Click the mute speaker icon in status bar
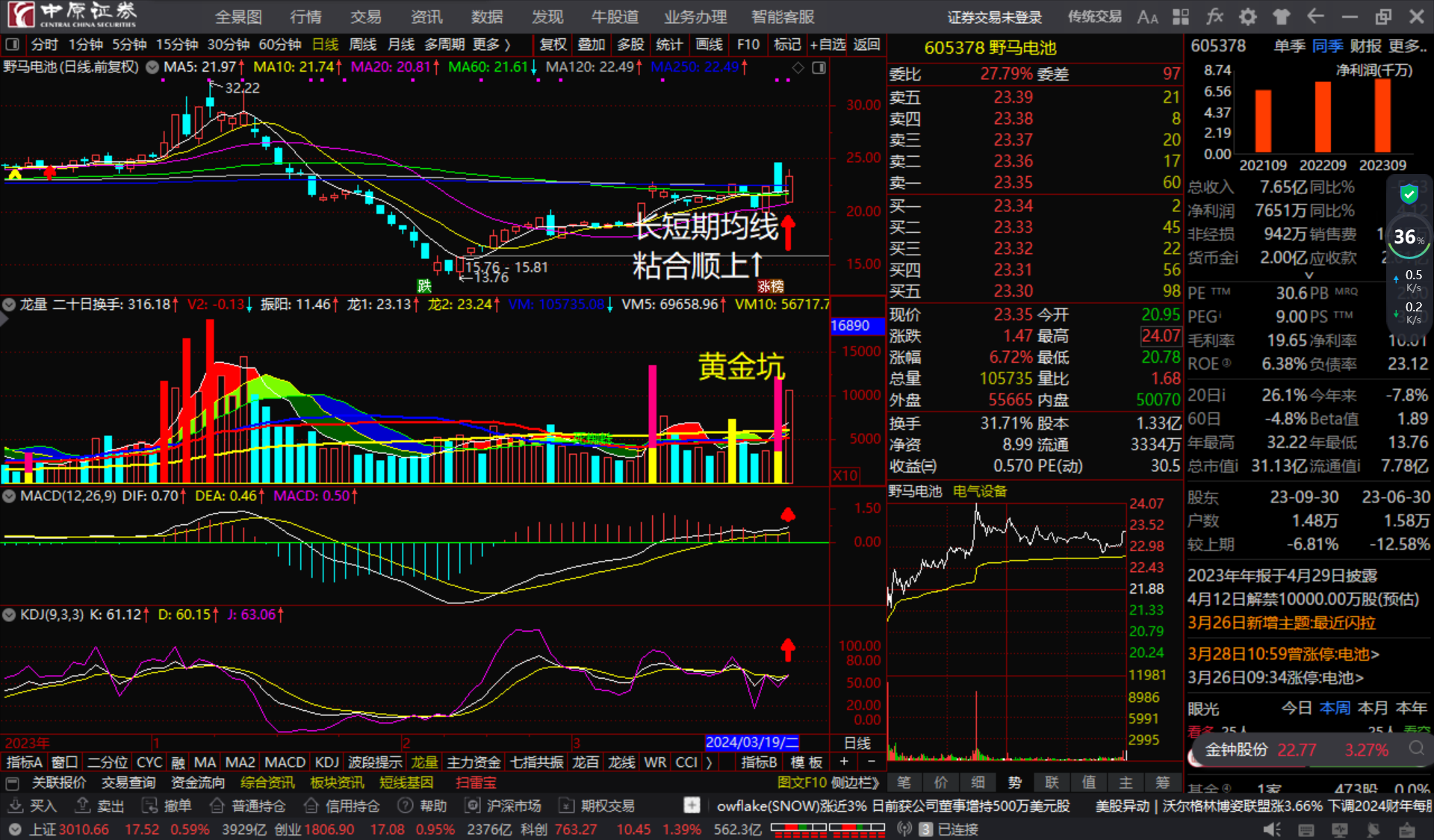The height and width of the screenshot is (840, 1434). pos(1271,830)
